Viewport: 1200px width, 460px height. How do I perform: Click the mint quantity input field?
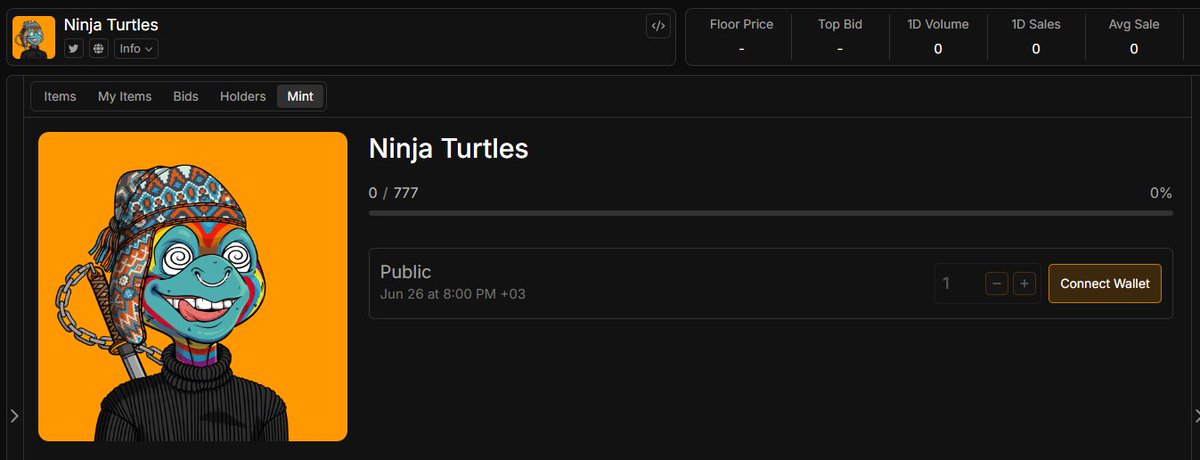959,283
